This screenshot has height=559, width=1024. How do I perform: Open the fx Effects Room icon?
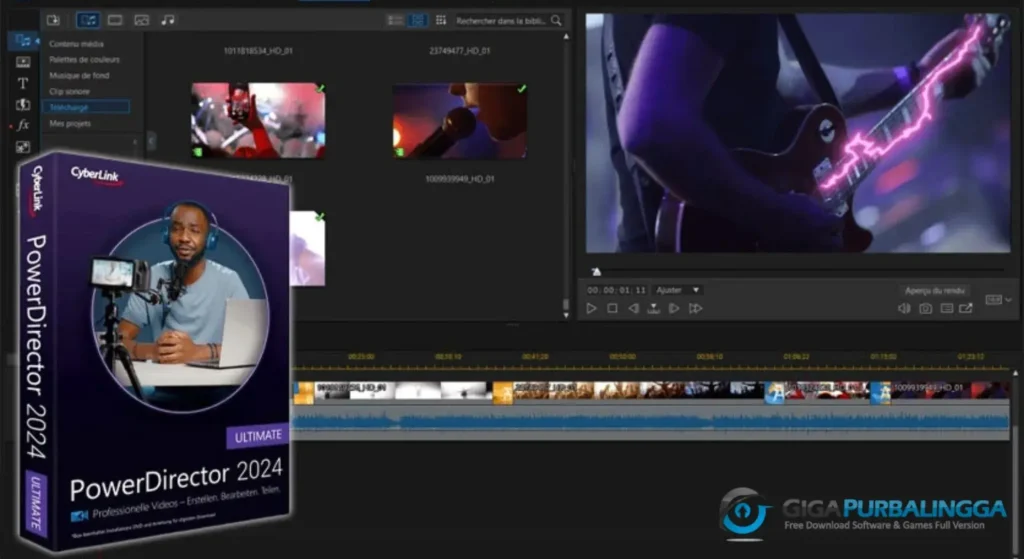point(23,125)
